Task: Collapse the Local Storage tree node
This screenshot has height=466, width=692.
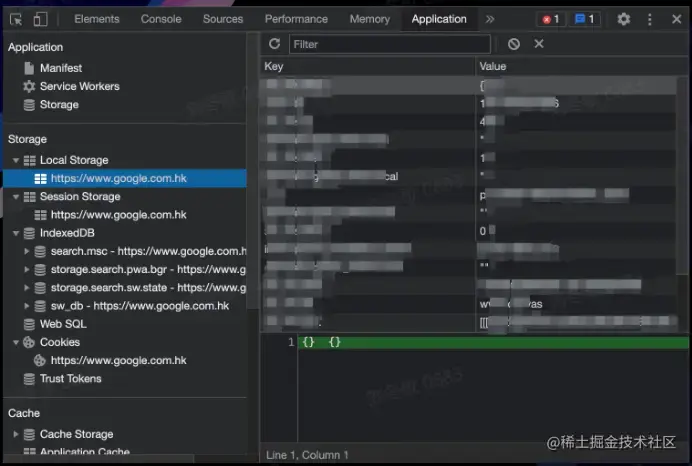Action: 16,160
